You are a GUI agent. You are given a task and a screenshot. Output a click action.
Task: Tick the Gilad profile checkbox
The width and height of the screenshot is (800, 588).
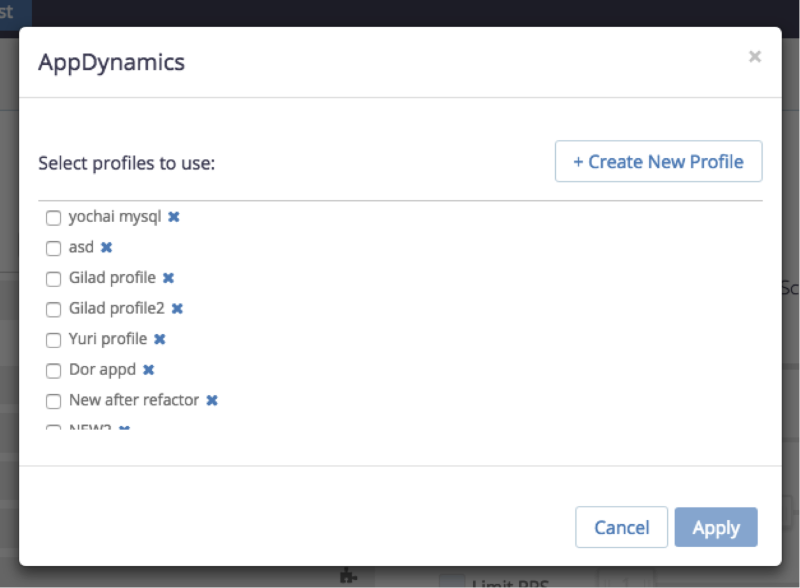tap(53, 279)
